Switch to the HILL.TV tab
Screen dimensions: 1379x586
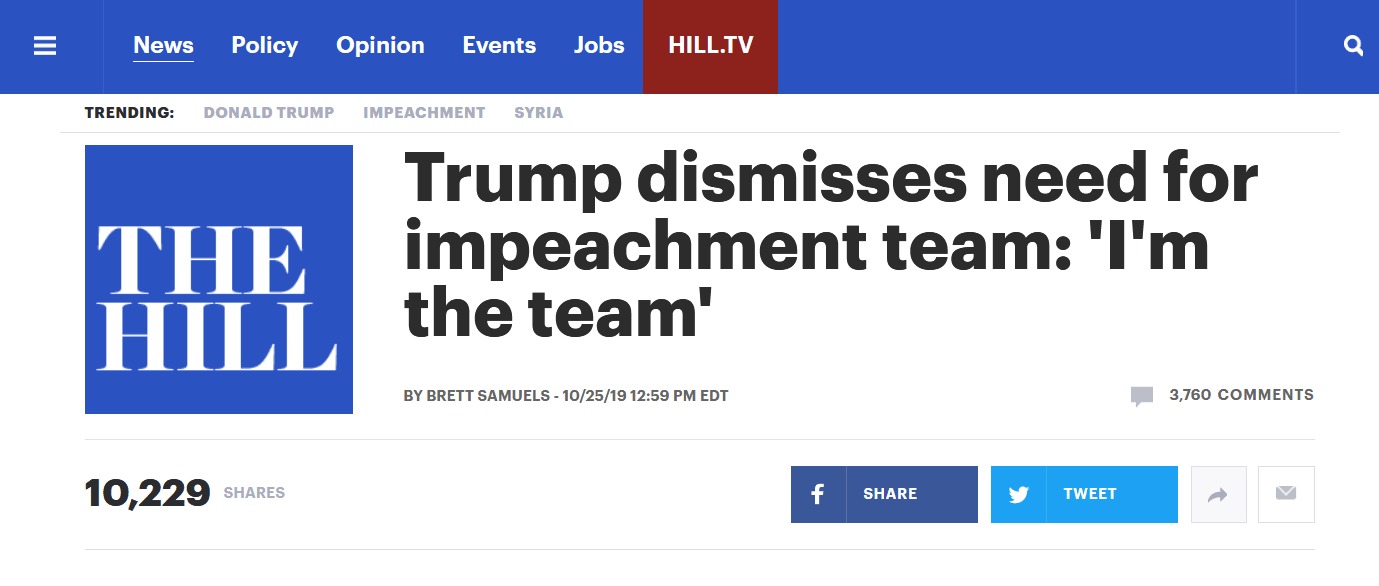tap(710, 46)
